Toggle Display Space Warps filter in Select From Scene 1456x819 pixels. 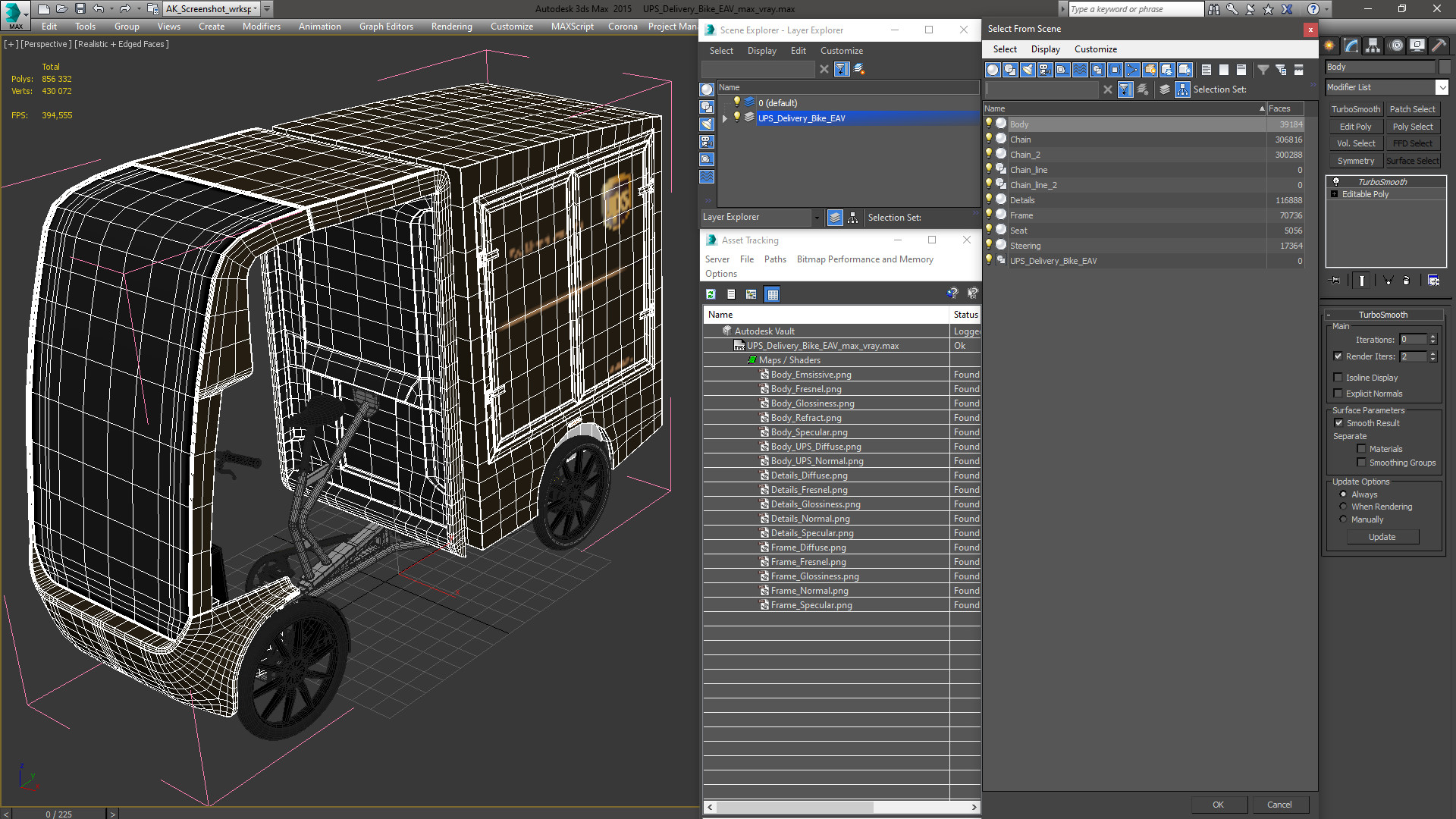point(1080,70)
